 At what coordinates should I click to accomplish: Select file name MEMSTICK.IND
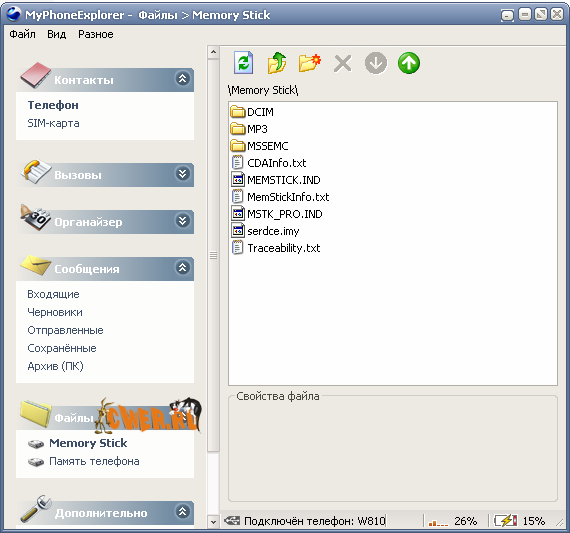[284, 180]
